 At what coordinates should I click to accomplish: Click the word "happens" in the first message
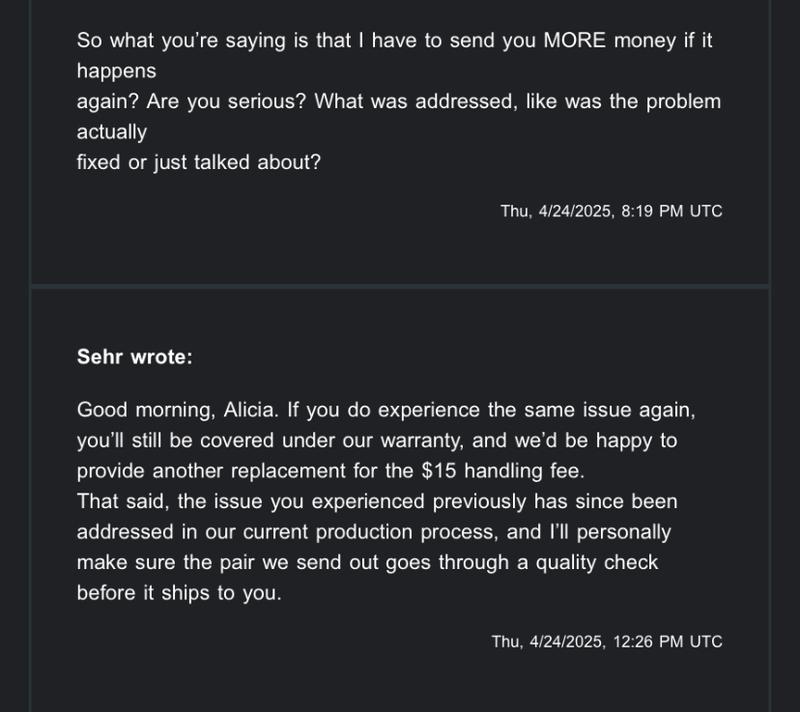point(116,72)
